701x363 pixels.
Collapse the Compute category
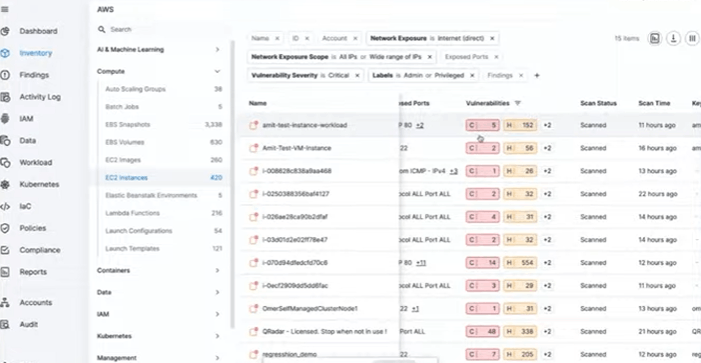(x=217, y=72)
